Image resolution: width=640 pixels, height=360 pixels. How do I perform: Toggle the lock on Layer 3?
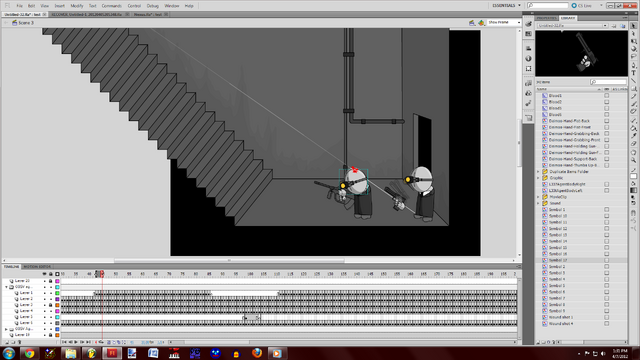[x=51, y=305]
